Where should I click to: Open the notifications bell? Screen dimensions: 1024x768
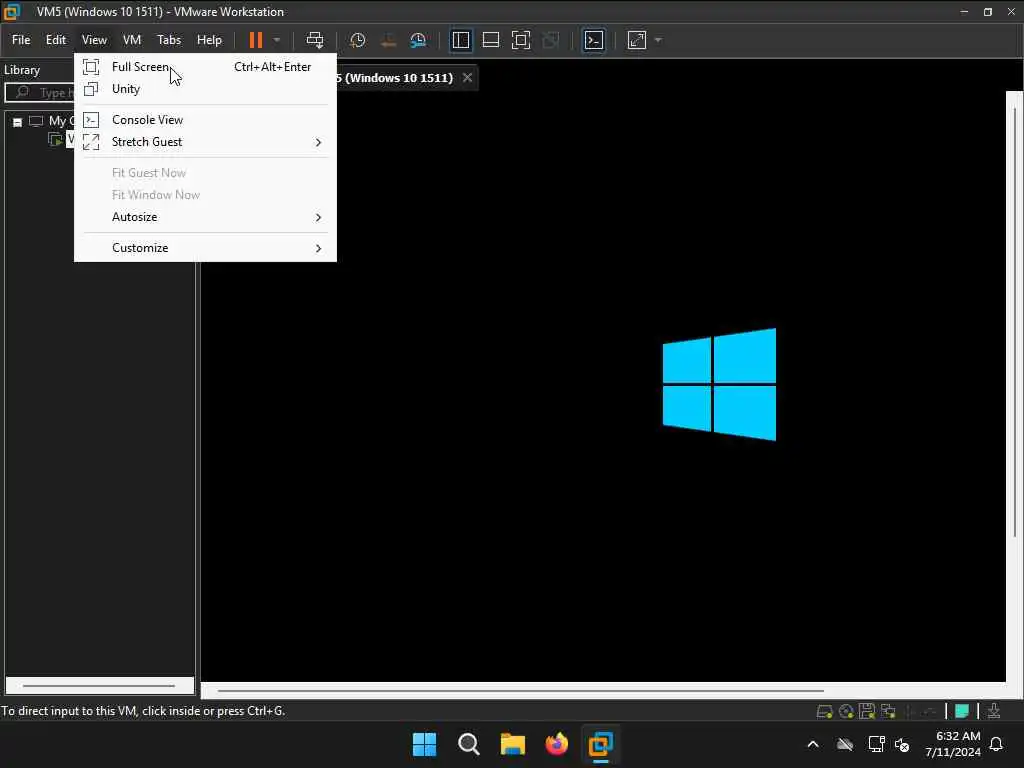point(997,744)
